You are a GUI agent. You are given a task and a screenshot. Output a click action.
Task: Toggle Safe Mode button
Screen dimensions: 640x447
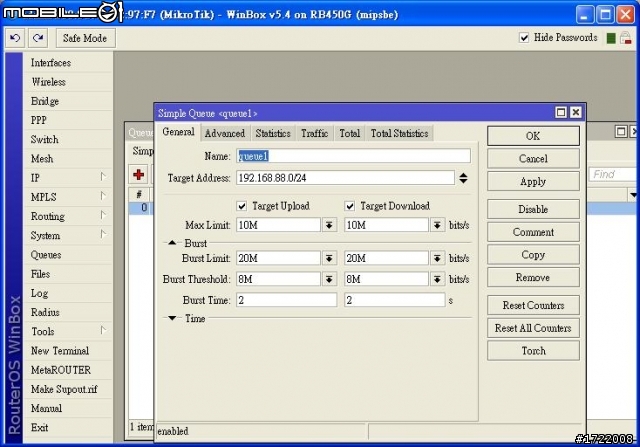click(85, 38)
